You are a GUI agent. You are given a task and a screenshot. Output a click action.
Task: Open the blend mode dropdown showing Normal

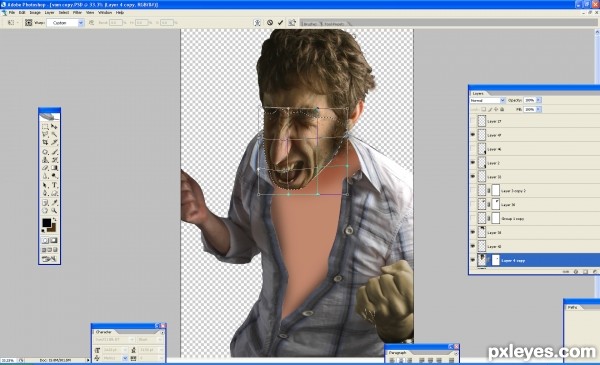[x=502, y=100]
